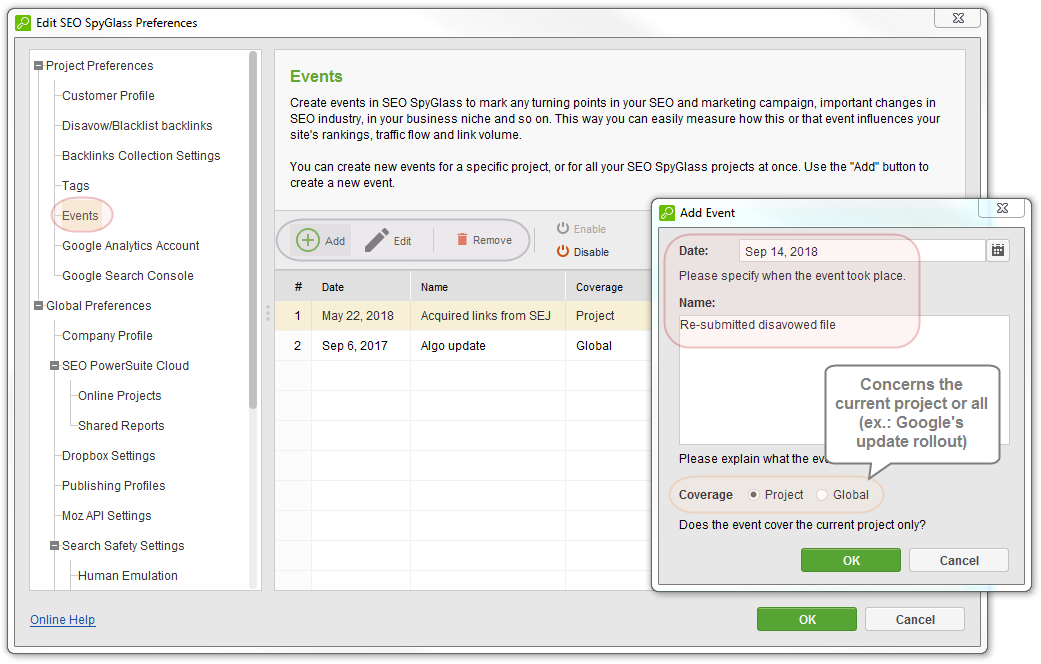This screenshot has width=1041, height=664.
Task: Open Dropbox Settings
Action: (x=109, y=456)
